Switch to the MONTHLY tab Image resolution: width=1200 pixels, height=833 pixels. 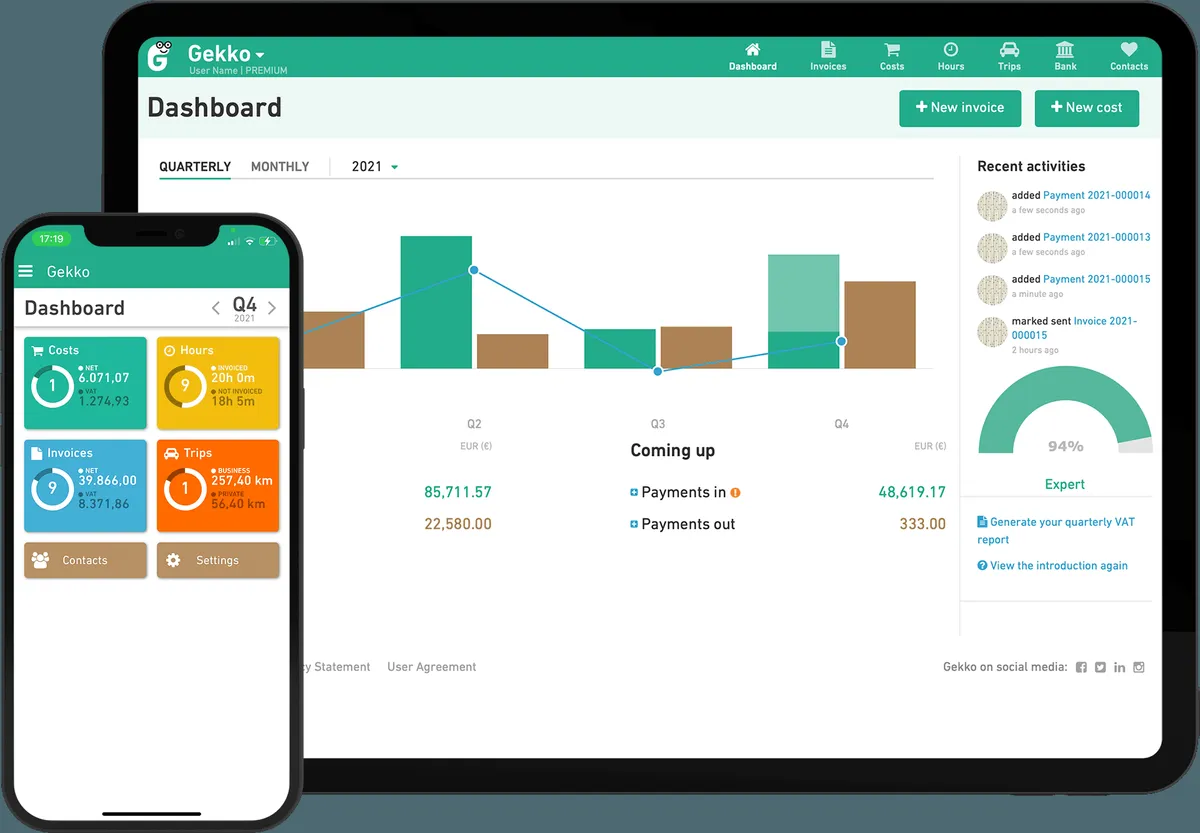click(280, 167)
